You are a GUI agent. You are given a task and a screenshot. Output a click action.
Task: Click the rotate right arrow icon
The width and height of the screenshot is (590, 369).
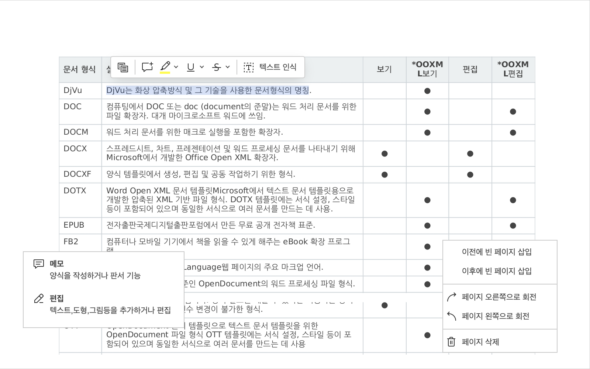click(452, 297)
